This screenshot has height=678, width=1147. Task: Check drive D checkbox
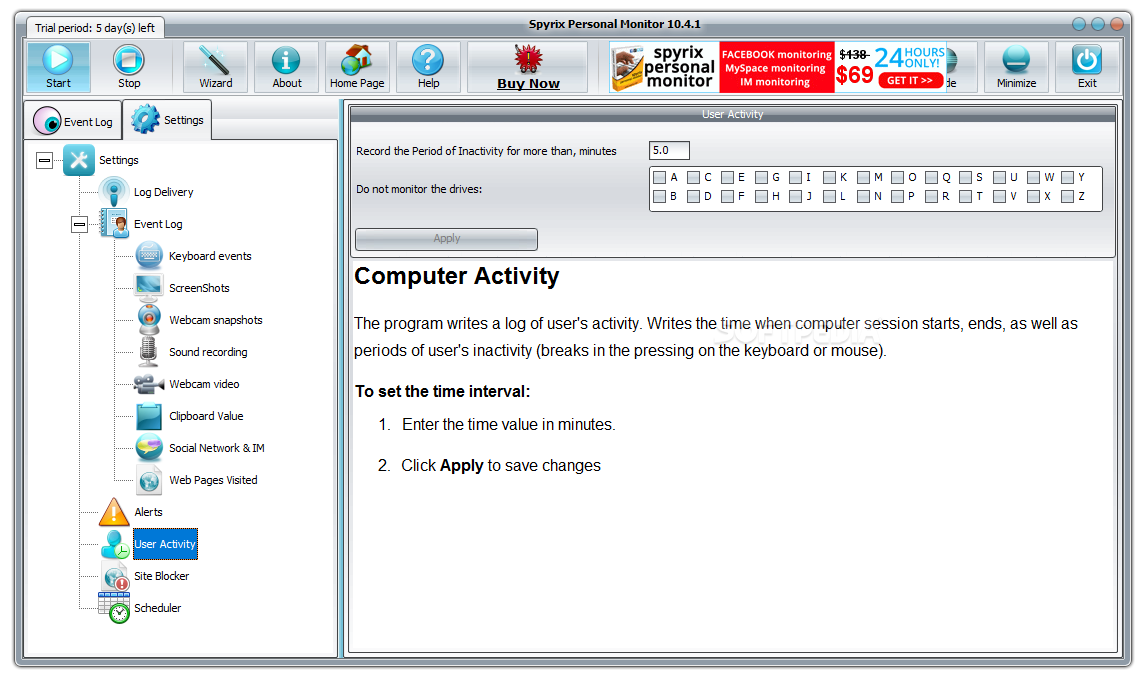pos(693,196)
